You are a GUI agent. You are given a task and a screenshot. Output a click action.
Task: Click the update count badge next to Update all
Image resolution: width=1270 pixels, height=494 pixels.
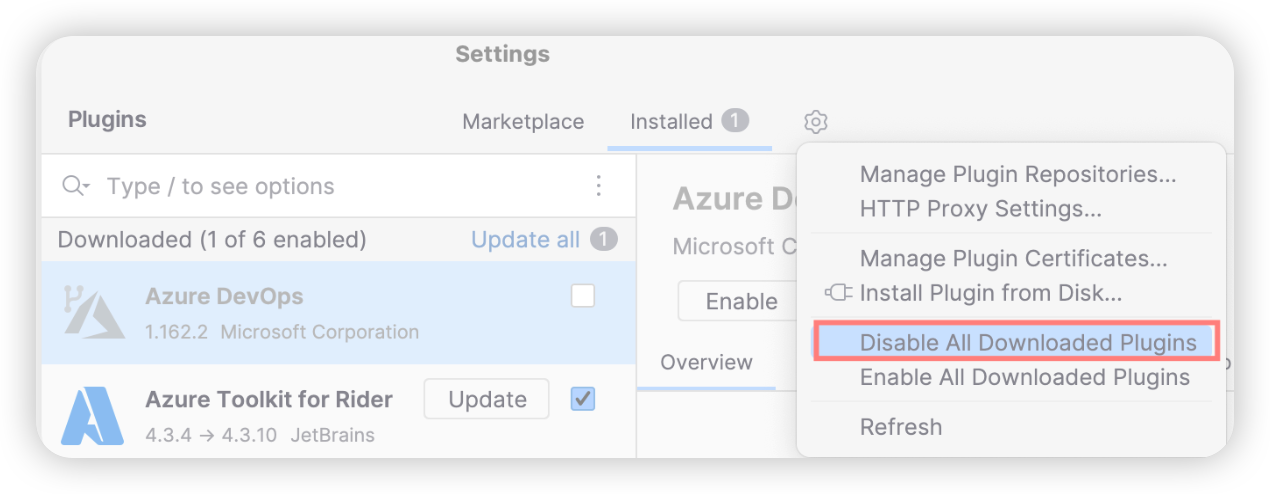pos(603,240)
